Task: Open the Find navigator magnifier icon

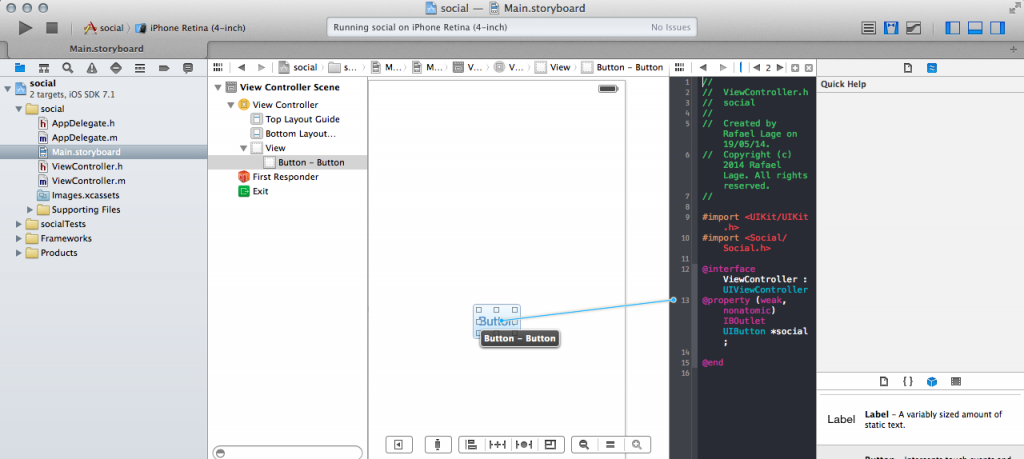Action: [68, 68]
